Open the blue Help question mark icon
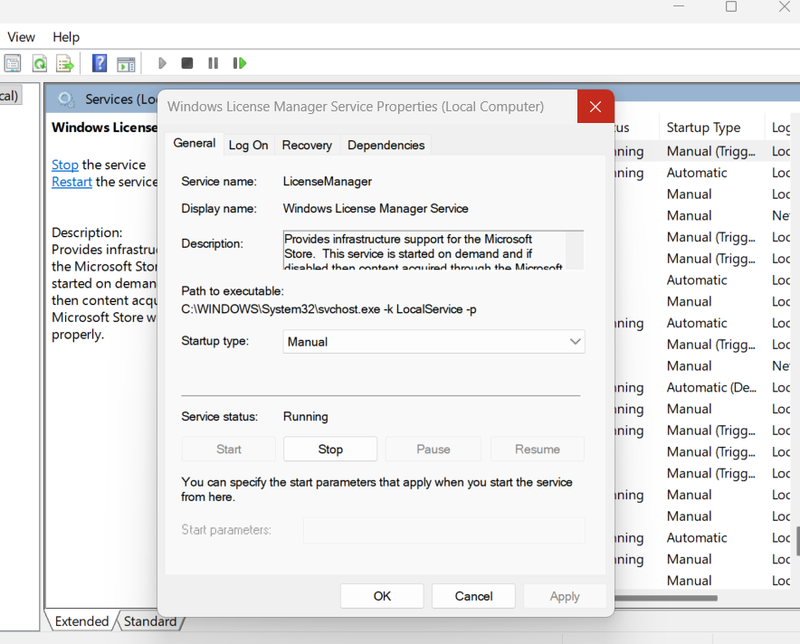Viewport: 800px width, 644px height. [x=99, y=63]
